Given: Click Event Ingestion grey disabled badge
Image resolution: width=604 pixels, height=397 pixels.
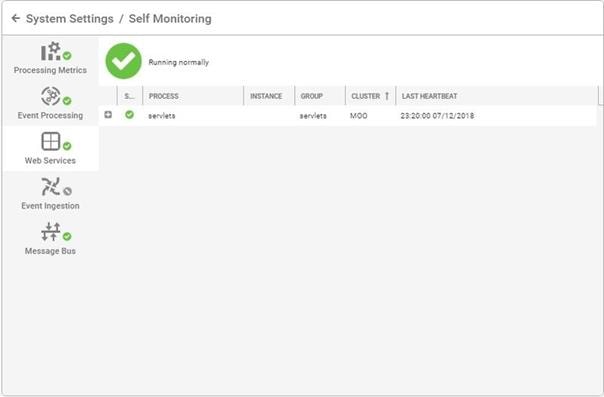Looking at the screenshot, I should [x=67, y=191].
